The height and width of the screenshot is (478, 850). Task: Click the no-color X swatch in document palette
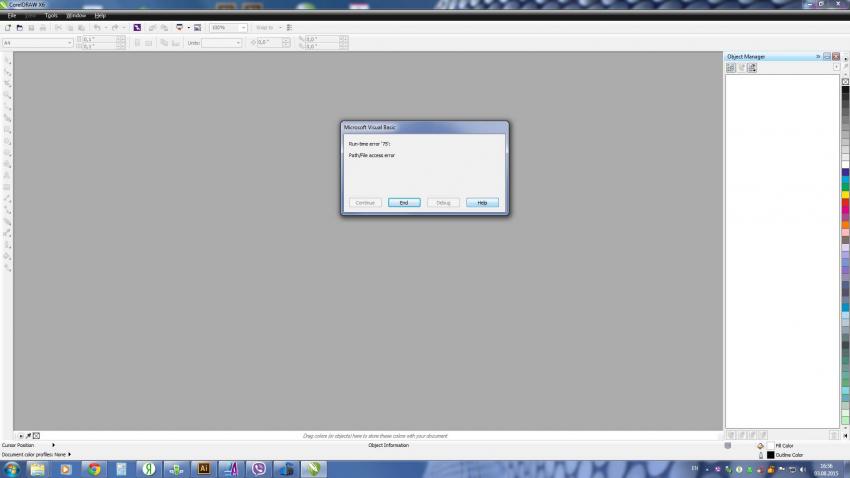click(x=37, y=436)
